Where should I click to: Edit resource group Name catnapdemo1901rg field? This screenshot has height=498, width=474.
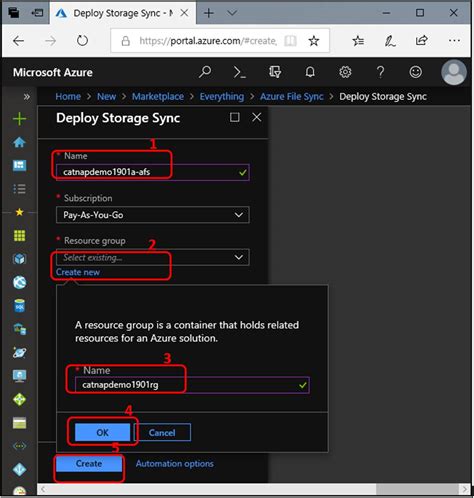192,385
